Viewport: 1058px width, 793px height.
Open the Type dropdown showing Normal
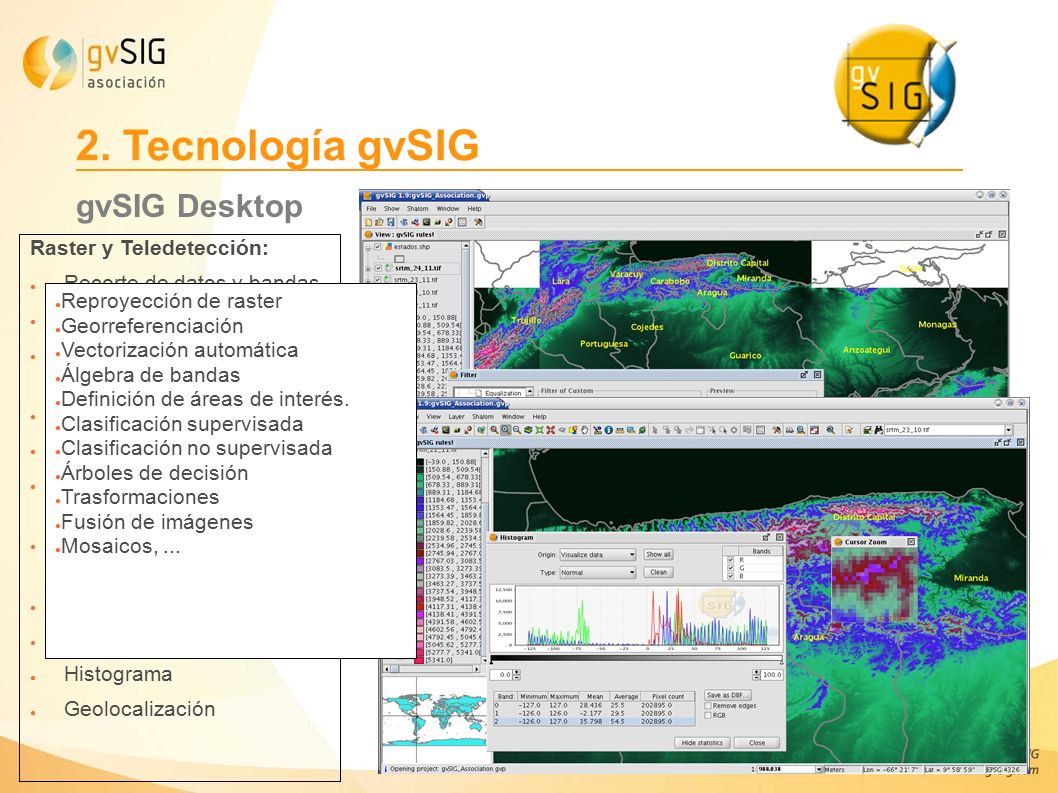[598, 572]
